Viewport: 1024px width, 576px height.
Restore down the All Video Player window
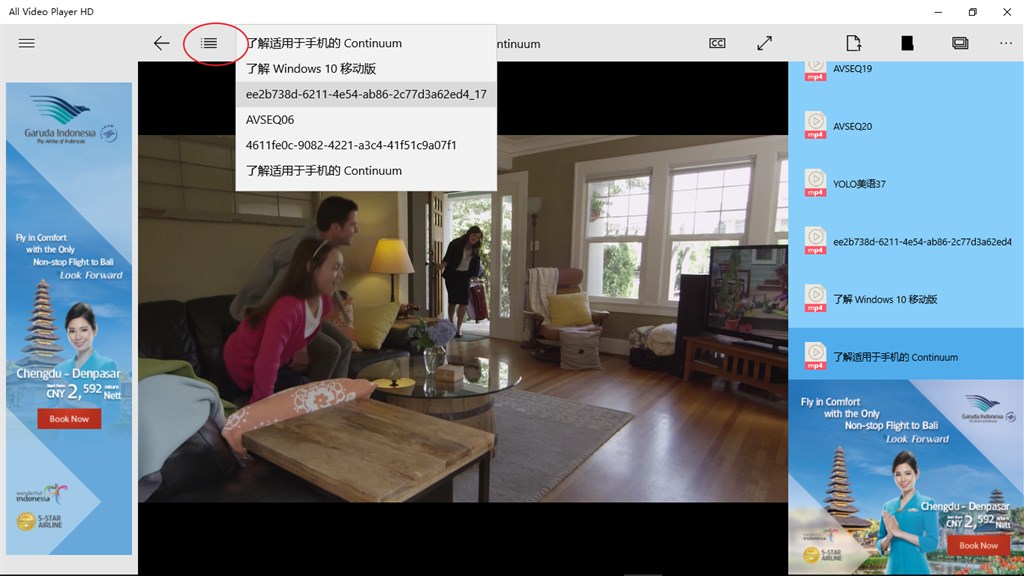tap(972, 12)
